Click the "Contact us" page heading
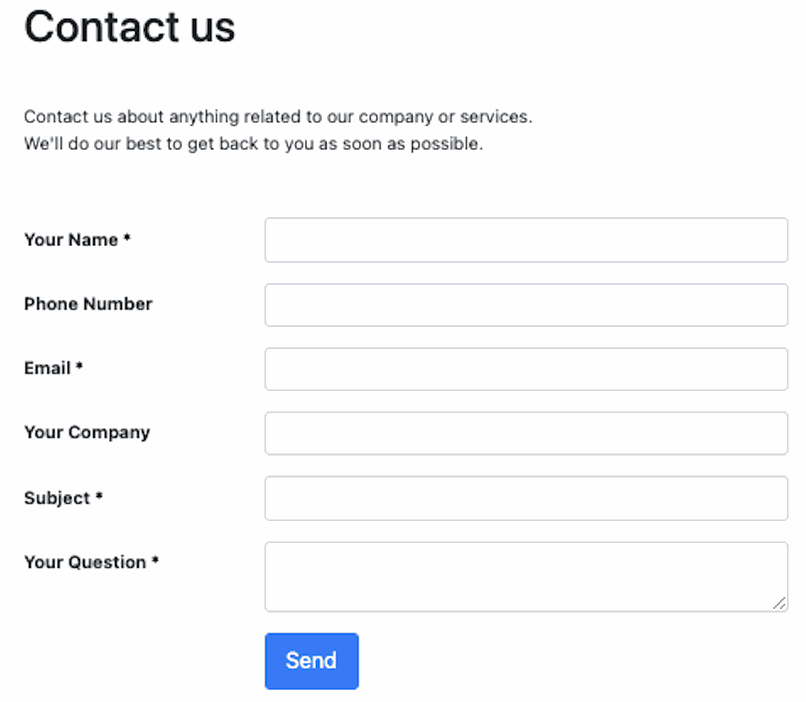806x702 pixels. pos(129,27)
